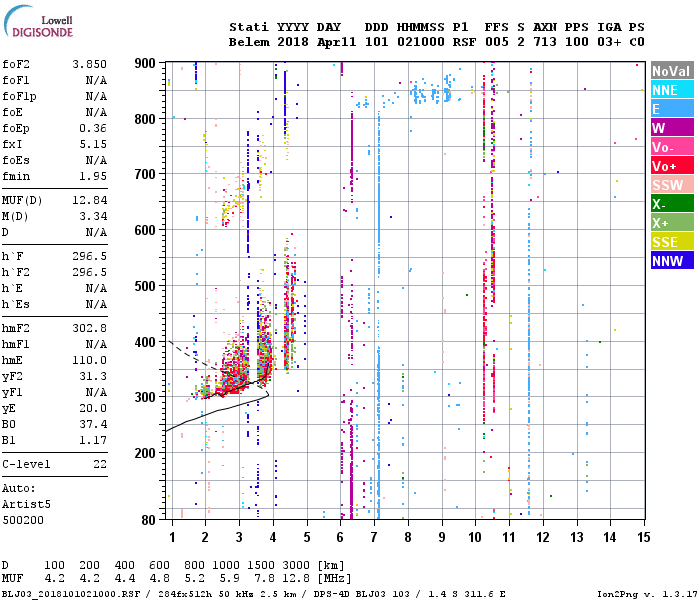Image resolution: width=700 pixels, height=600 pixels.
Task: Click the h`F value 296.5
Action: tap(89, 256)
